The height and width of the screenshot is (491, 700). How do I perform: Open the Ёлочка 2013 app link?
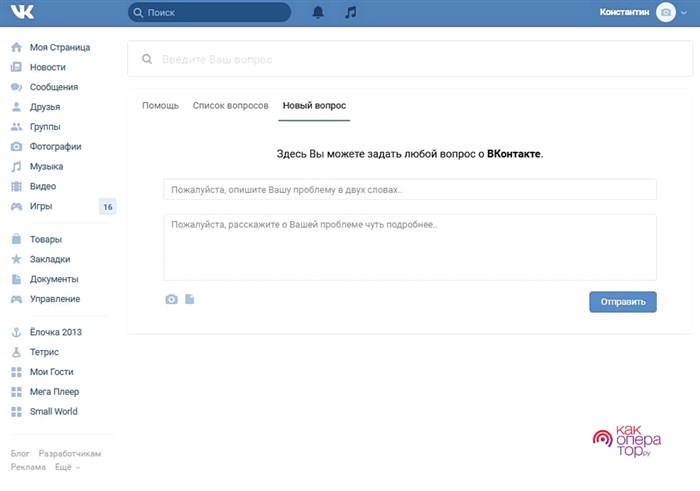click(x=56, y=332)
